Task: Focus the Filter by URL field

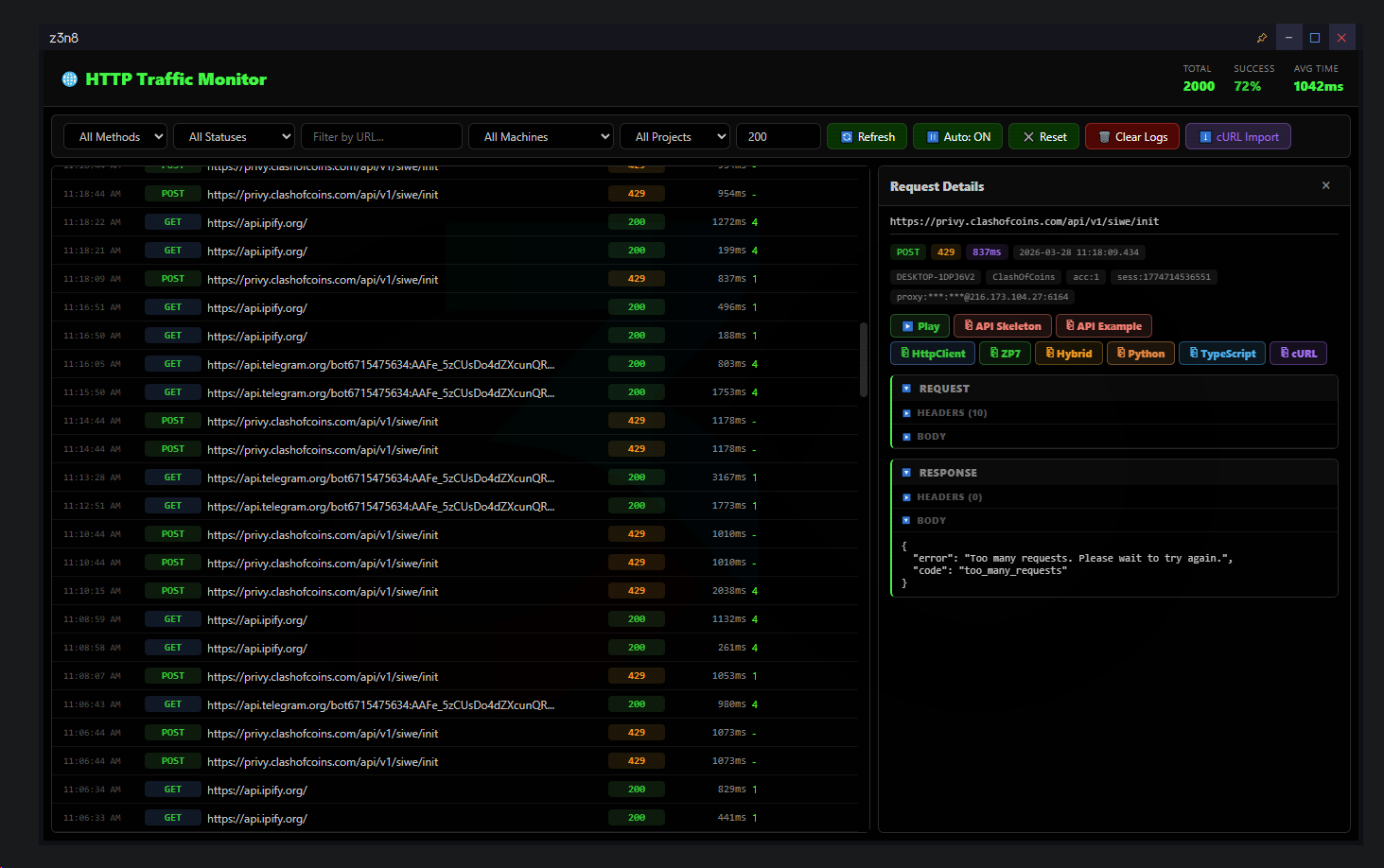Action: coord(381,137)
